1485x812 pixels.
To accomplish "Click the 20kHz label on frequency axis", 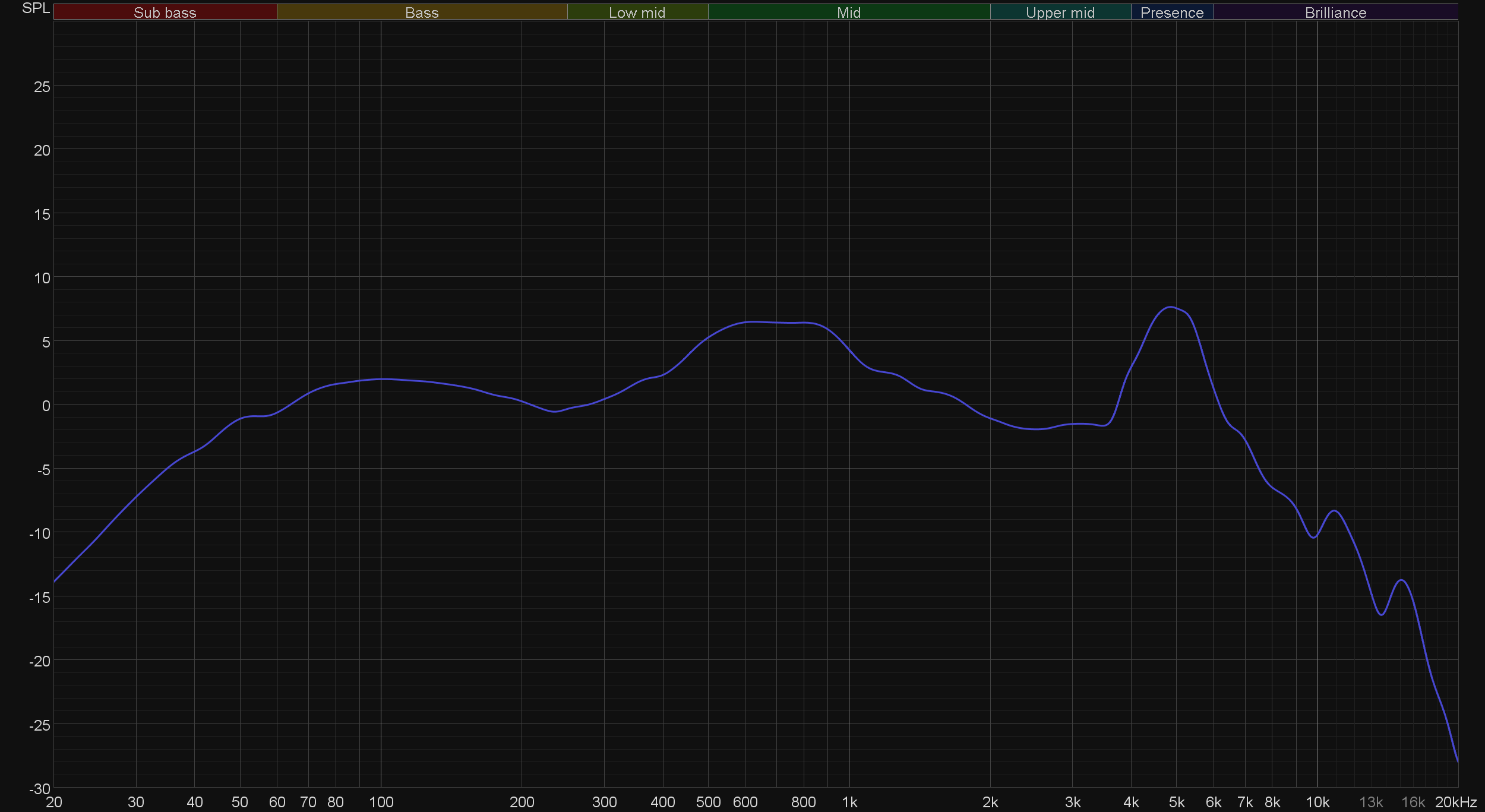I will [1455, 802].
